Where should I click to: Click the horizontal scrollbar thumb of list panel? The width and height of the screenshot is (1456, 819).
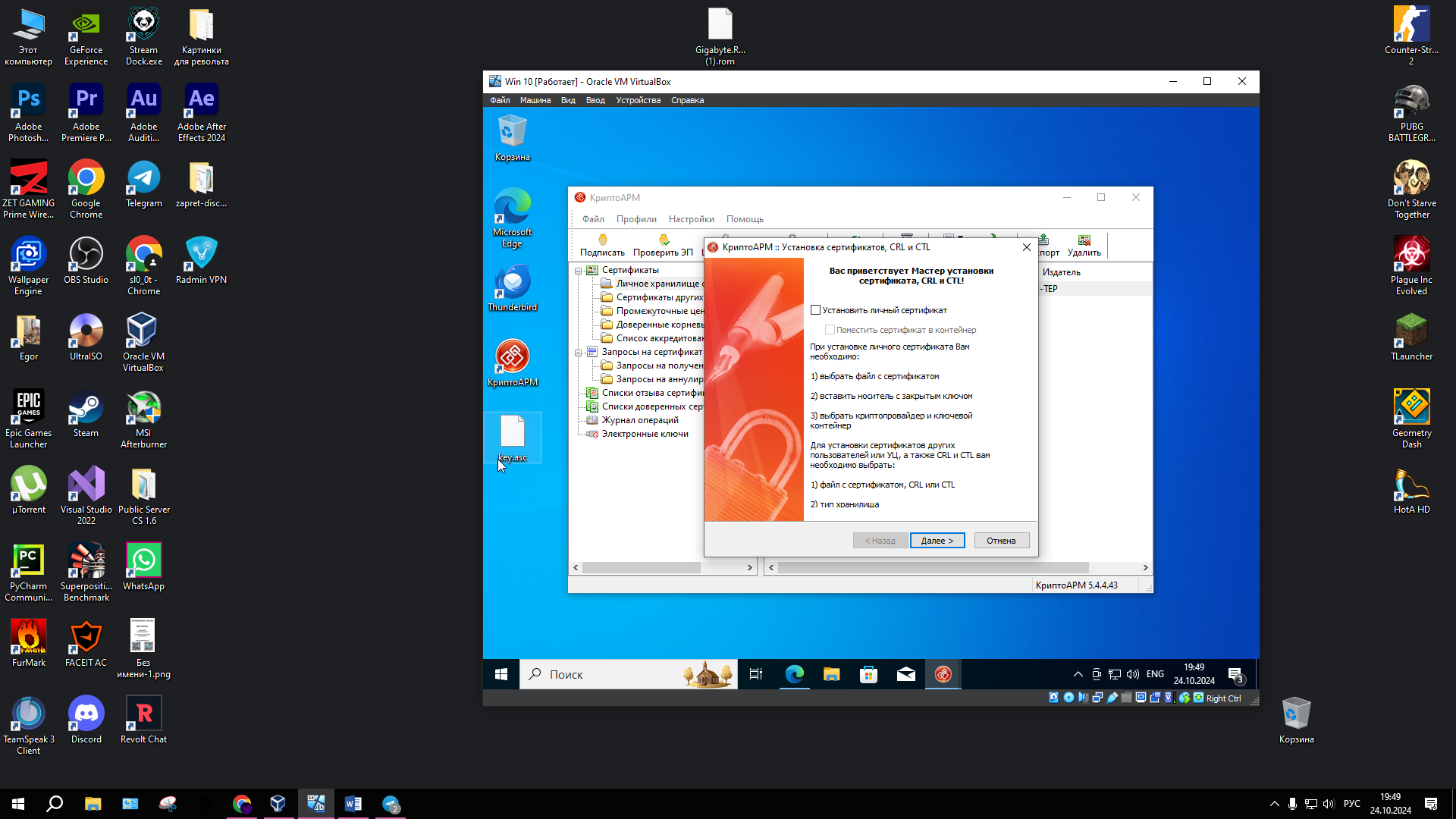(x=934, y=567)
